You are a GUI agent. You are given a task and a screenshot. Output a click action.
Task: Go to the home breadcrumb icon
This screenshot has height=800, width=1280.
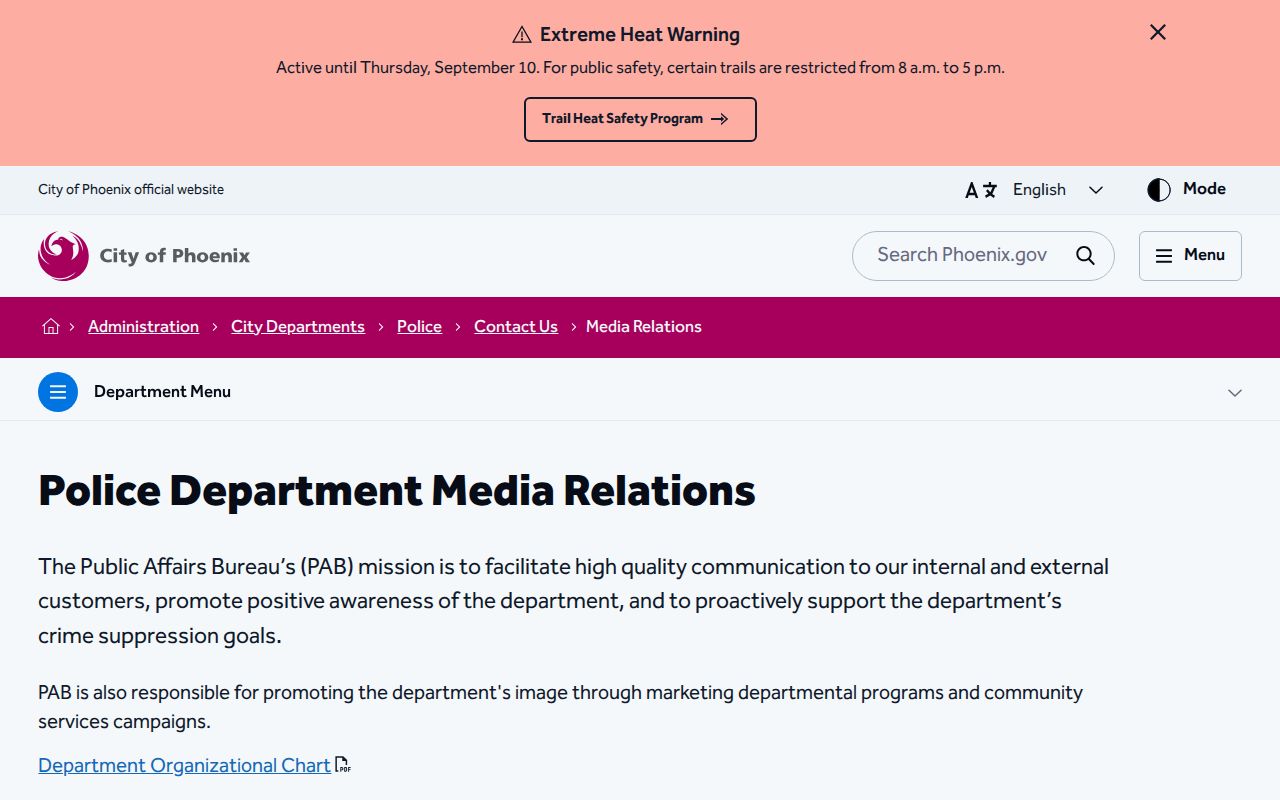coord(51,327)
